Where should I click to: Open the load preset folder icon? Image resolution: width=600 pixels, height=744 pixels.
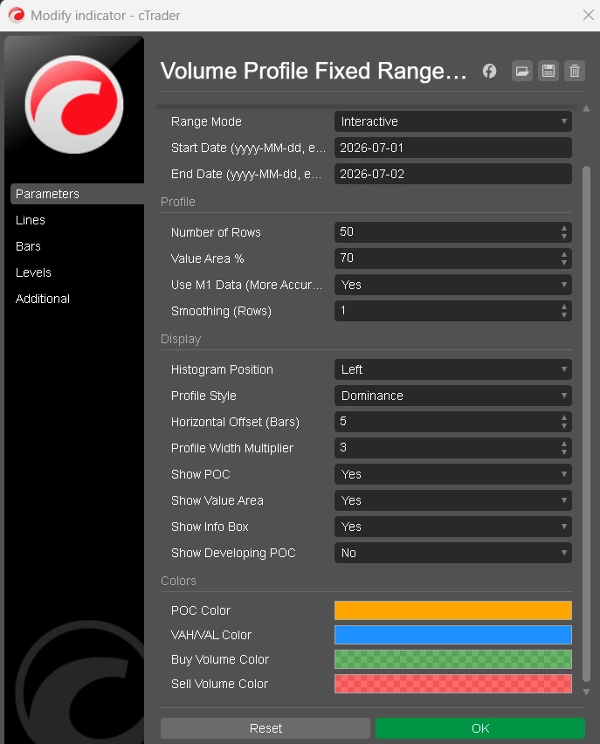522,71
